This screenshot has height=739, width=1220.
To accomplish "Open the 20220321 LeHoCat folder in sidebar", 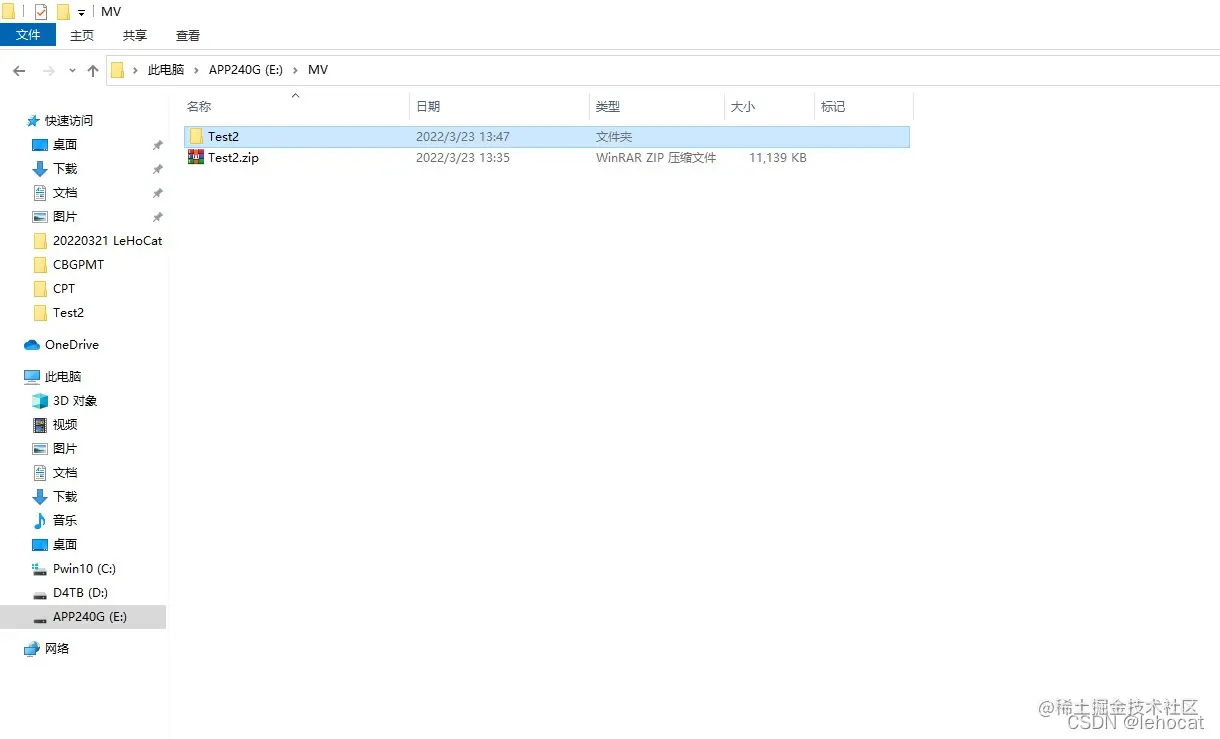I will [x=107, y=240].
